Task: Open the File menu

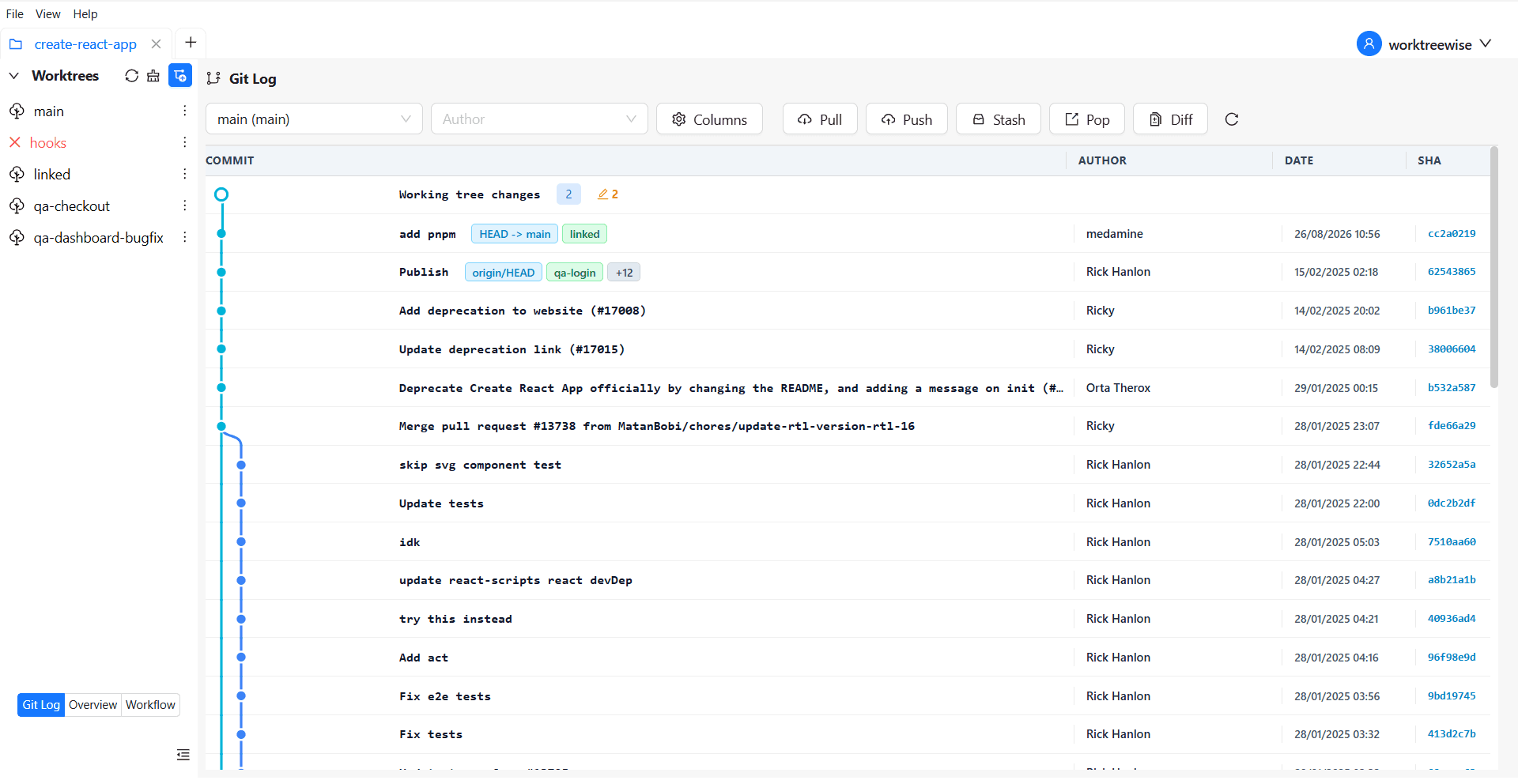Action: coord(15,14)
